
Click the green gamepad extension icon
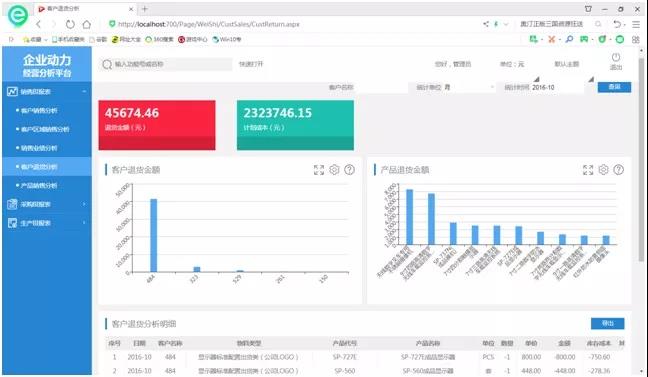[x=584, y=39]
